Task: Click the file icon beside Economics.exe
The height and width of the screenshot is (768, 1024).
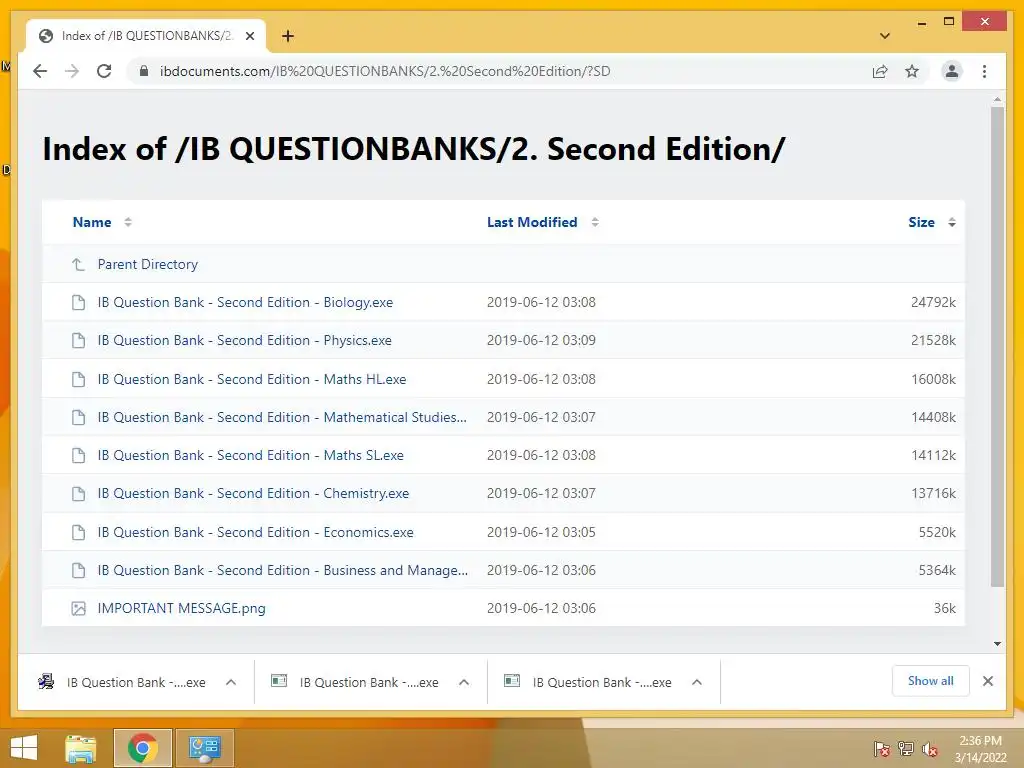Action: pos(78,532)
